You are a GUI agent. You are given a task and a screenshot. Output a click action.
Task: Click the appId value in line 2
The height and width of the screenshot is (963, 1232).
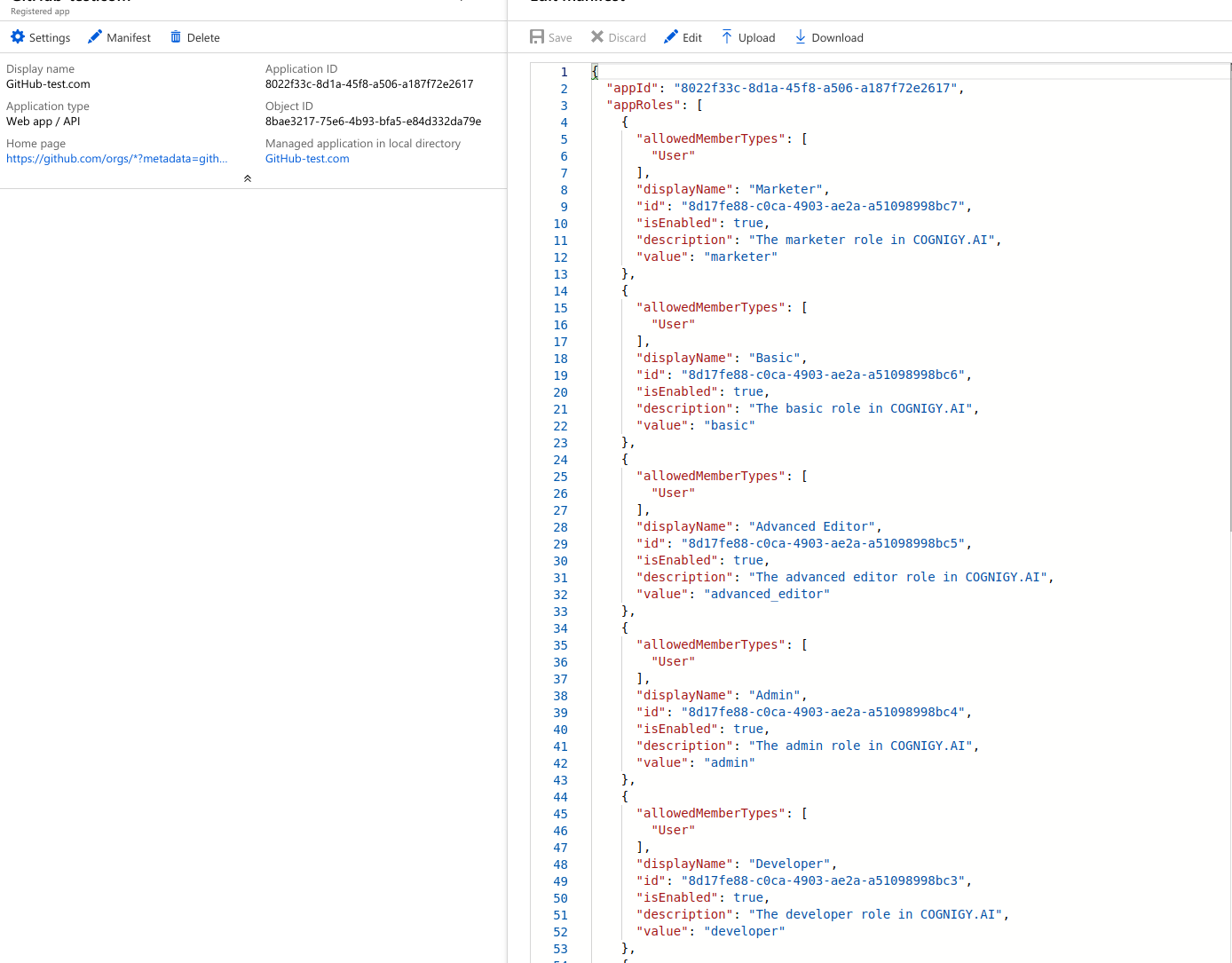(816, 88)
